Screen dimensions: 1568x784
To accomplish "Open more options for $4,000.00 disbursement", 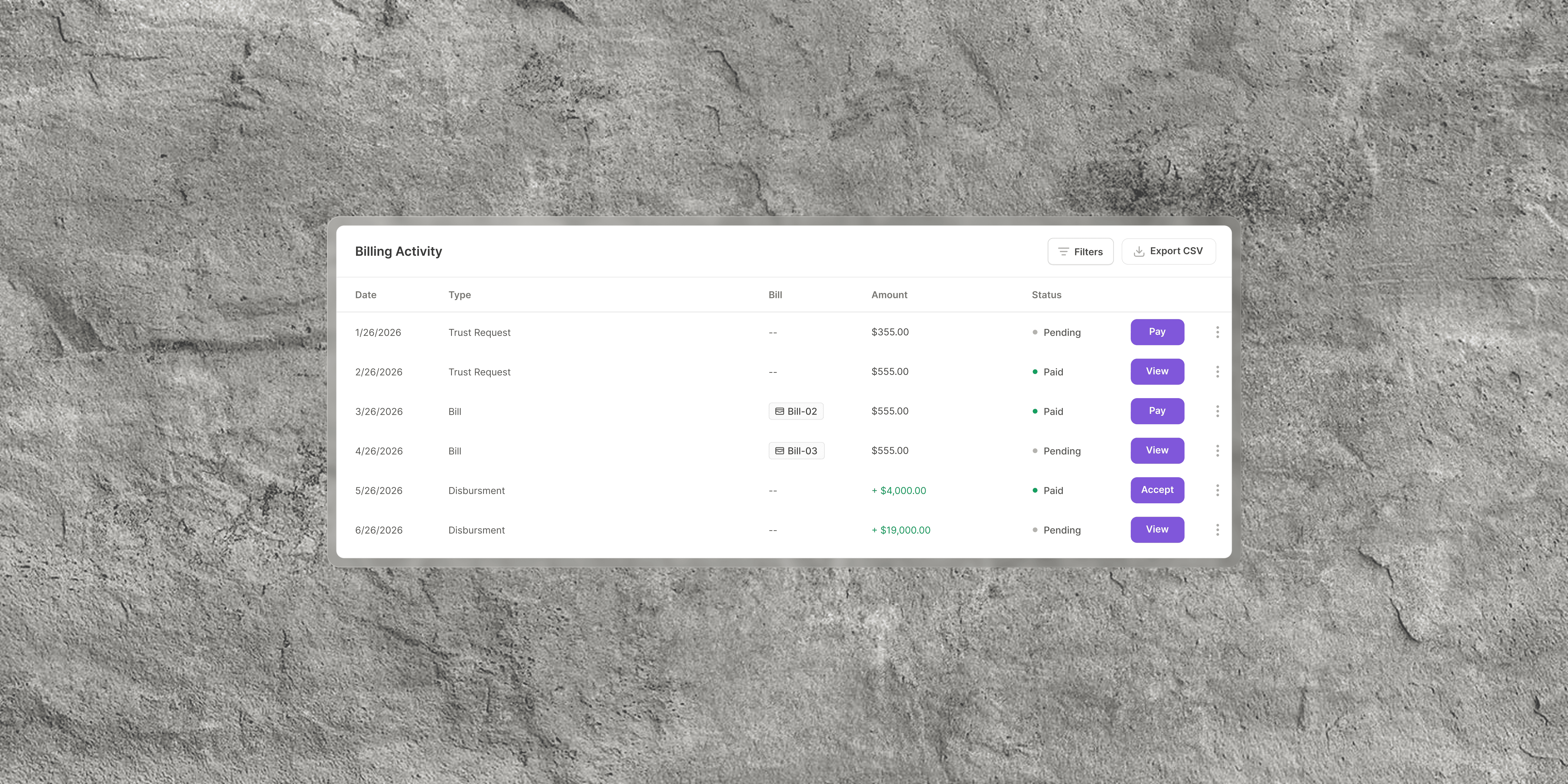I will [x=1217, y=491].
